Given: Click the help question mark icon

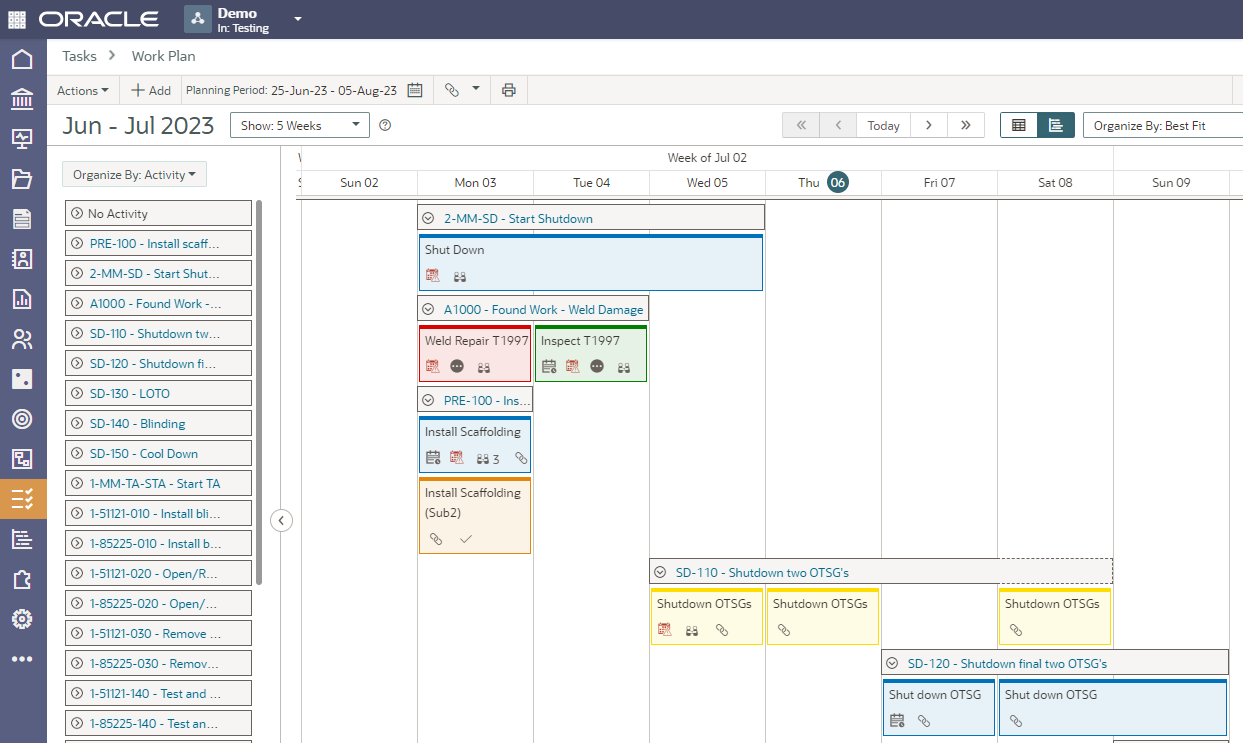Looking at the screenshot, I should tap(385, 126).
